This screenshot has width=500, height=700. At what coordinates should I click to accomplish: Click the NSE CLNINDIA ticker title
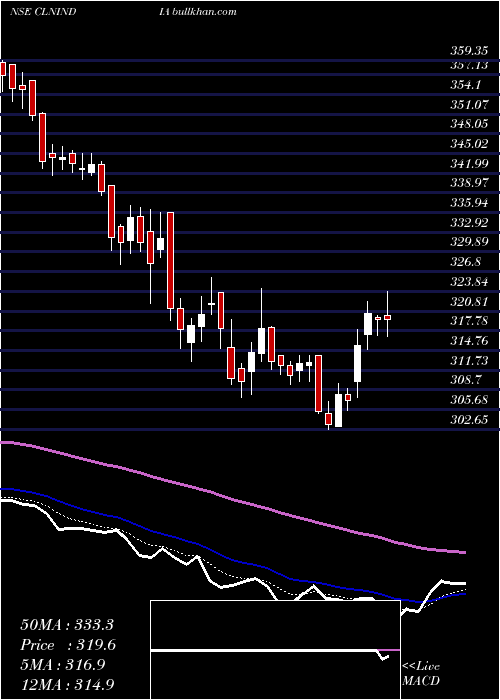[x=88, y=12]
